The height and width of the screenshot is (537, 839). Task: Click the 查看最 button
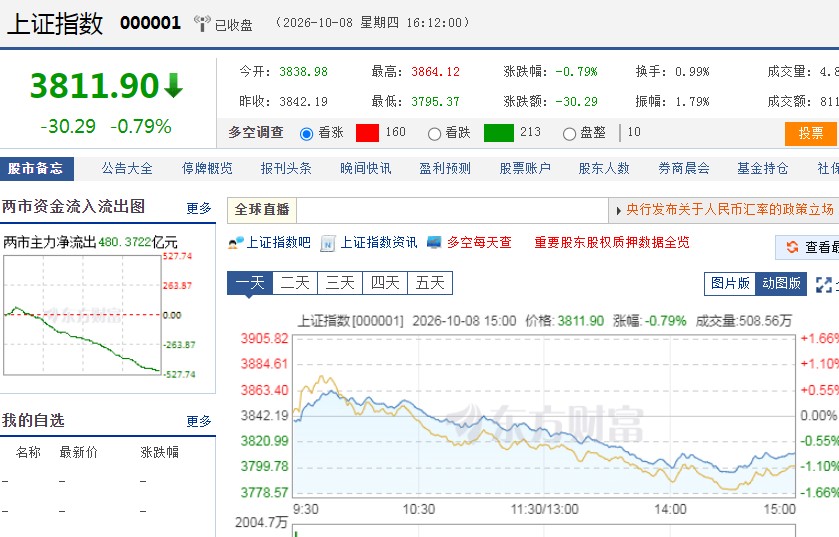click(x=807, y=247)
